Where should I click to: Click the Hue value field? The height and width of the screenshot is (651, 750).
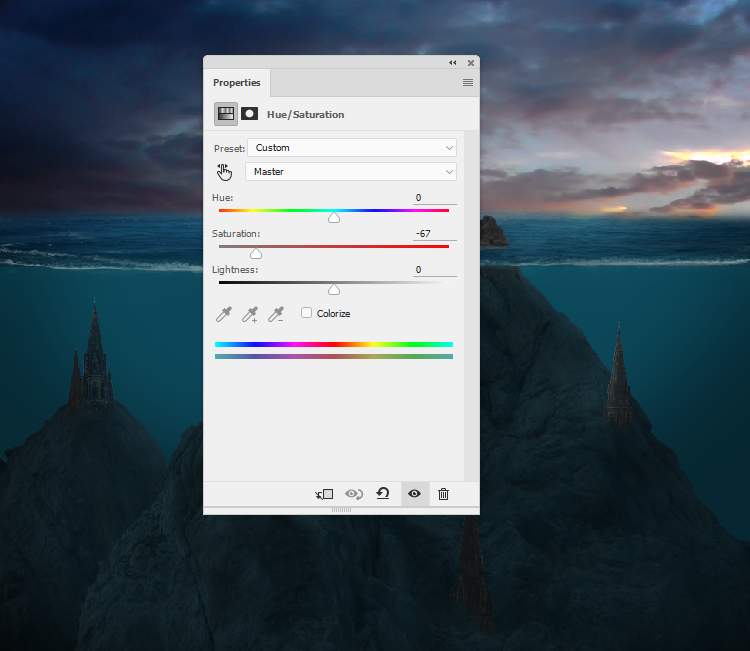435,198
